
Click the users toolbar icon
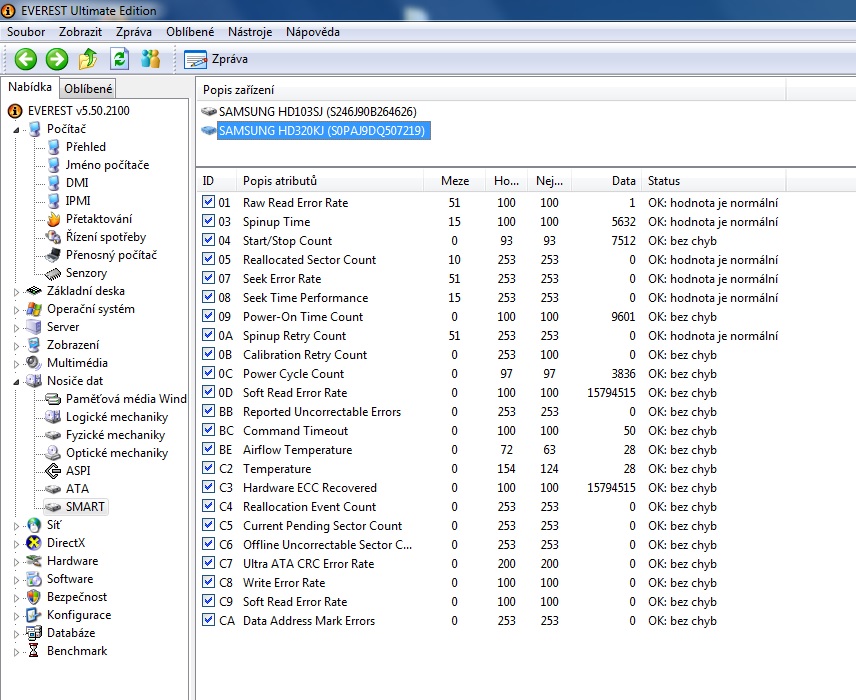pos(151,59)
